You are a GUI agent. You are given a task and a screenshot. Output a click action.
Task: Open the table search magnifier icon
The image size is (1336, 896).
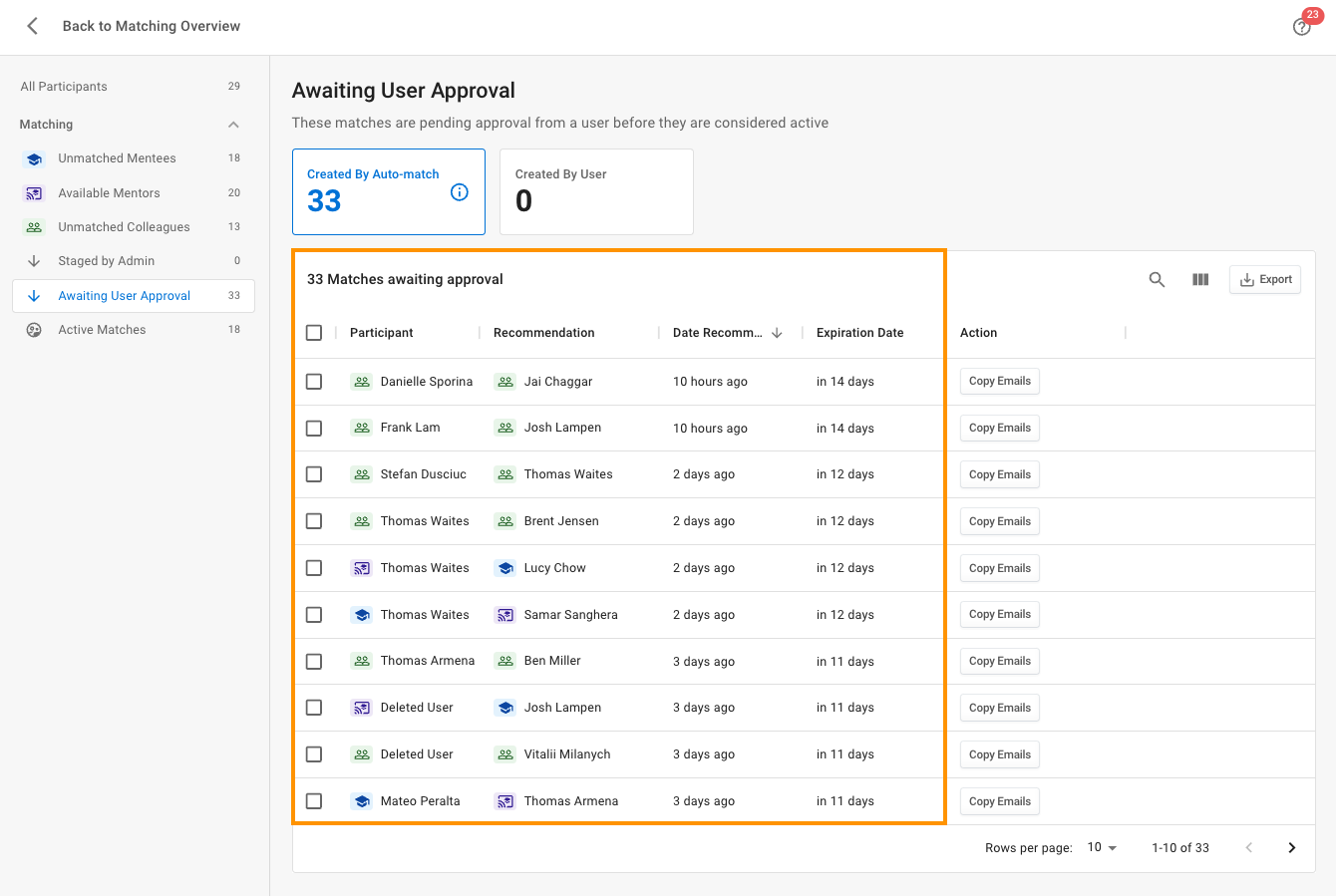tap(1157, 280)
